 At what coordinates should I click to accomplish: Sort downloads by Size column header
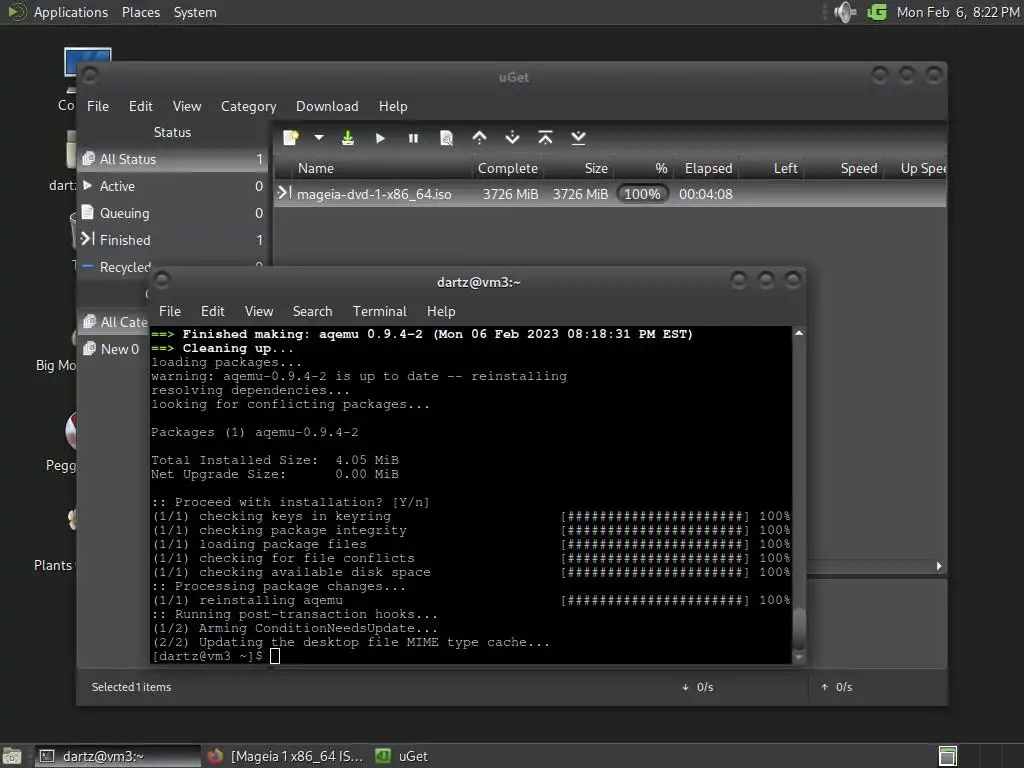pyautogui.click(x=579, y=168)
